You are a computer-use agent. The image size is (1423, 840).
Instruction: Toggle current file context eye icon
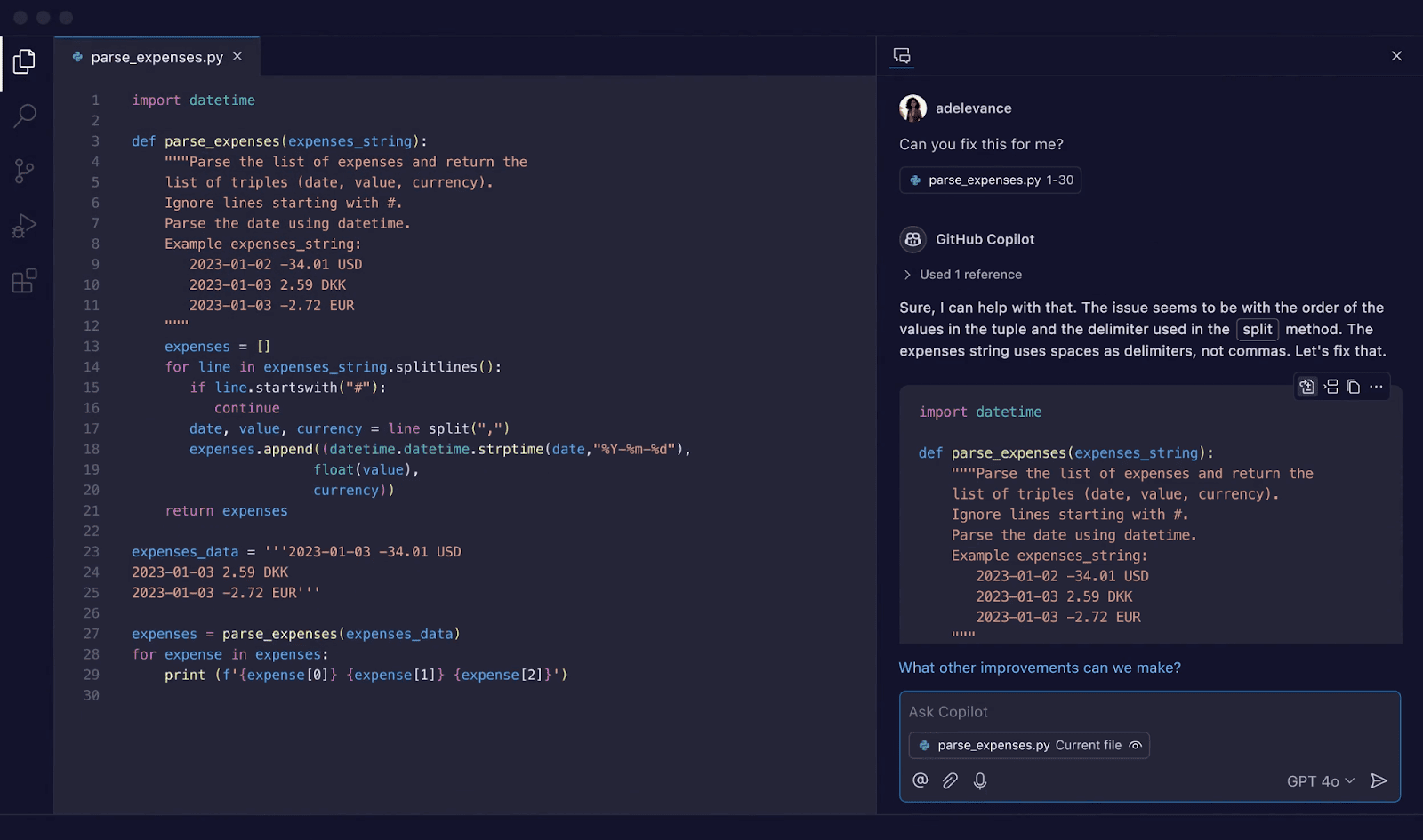click(1136, 746)
